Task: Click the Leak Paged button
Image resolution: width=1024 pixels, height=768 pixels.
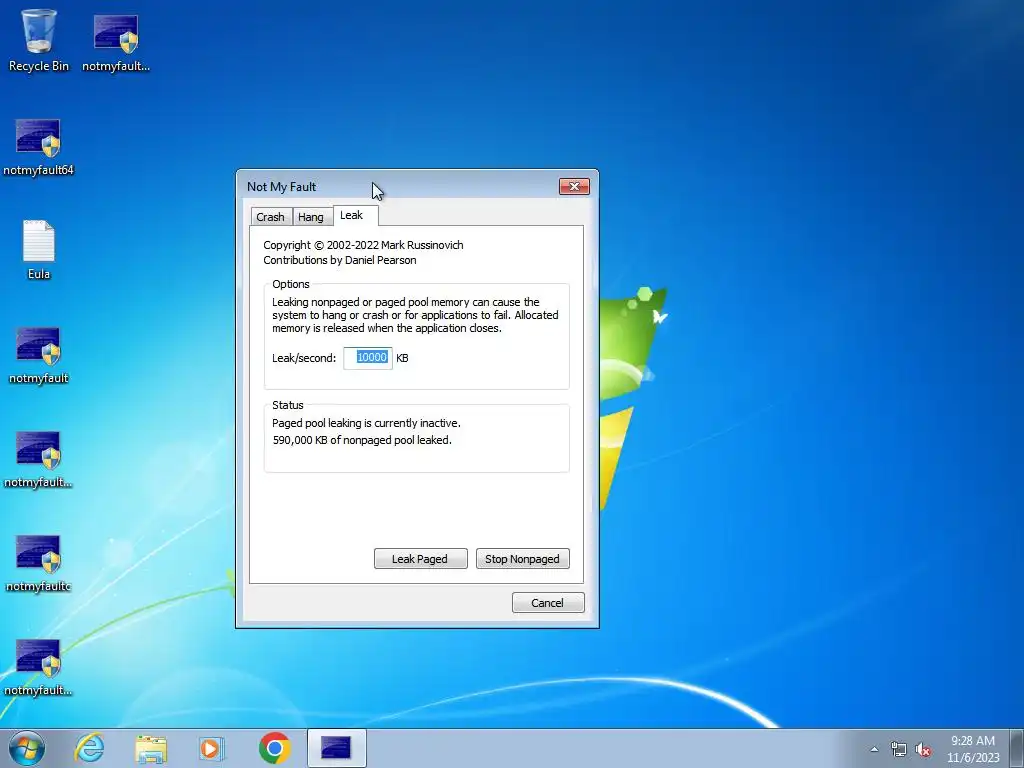Action: 421,559
